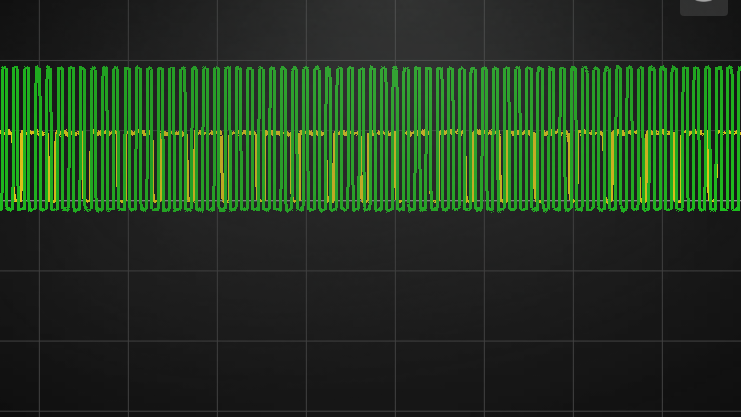Click the green square-wave trace's upper peak edge
The height and width of the screenshot is (417, 741).
pyautogui.click(x=300, y=68)
